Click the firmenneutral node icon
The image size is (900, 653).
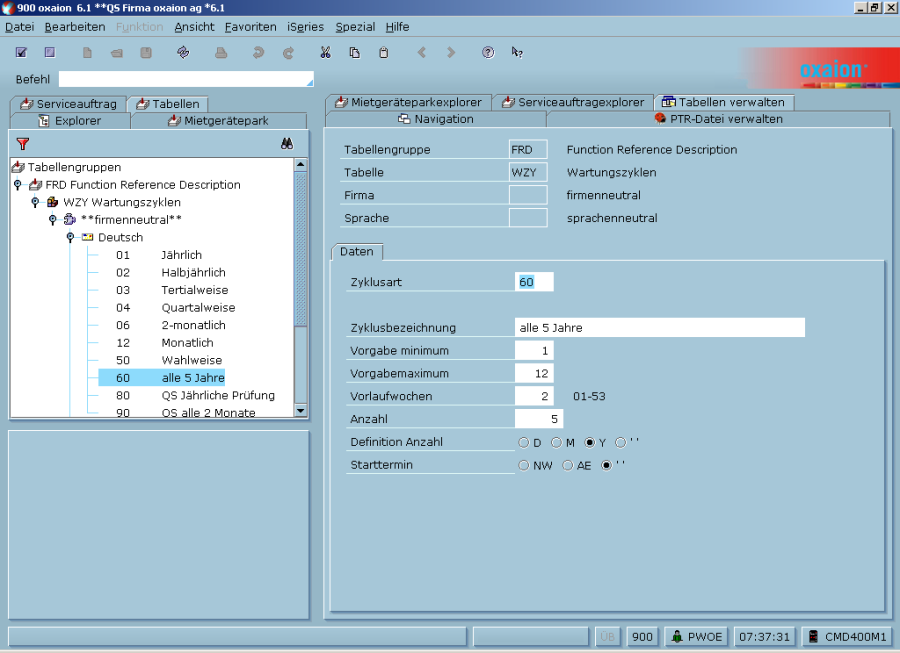(70, 219)
